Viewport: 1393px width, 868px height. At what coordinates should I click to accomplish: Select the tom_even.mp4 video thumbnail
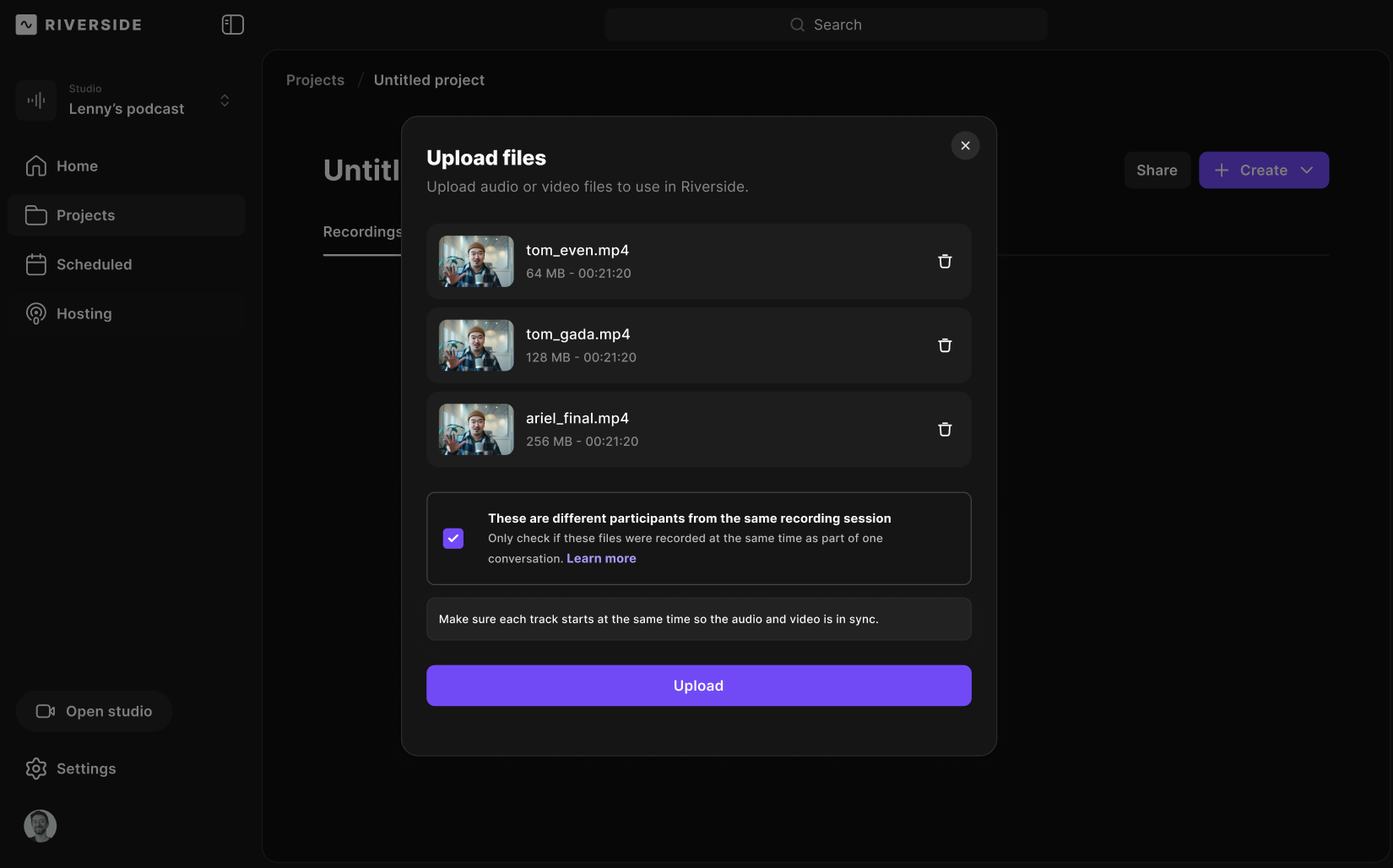[476, 262]
